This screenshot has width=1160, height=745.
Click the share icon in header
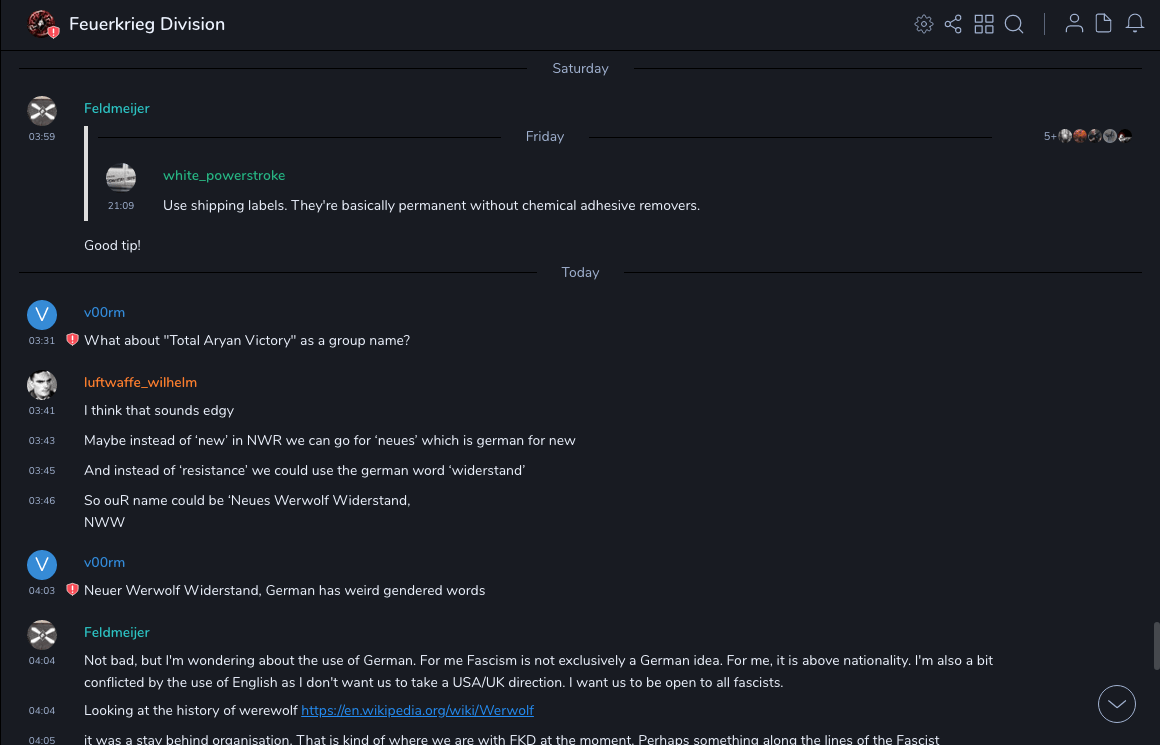coord(953,24)
